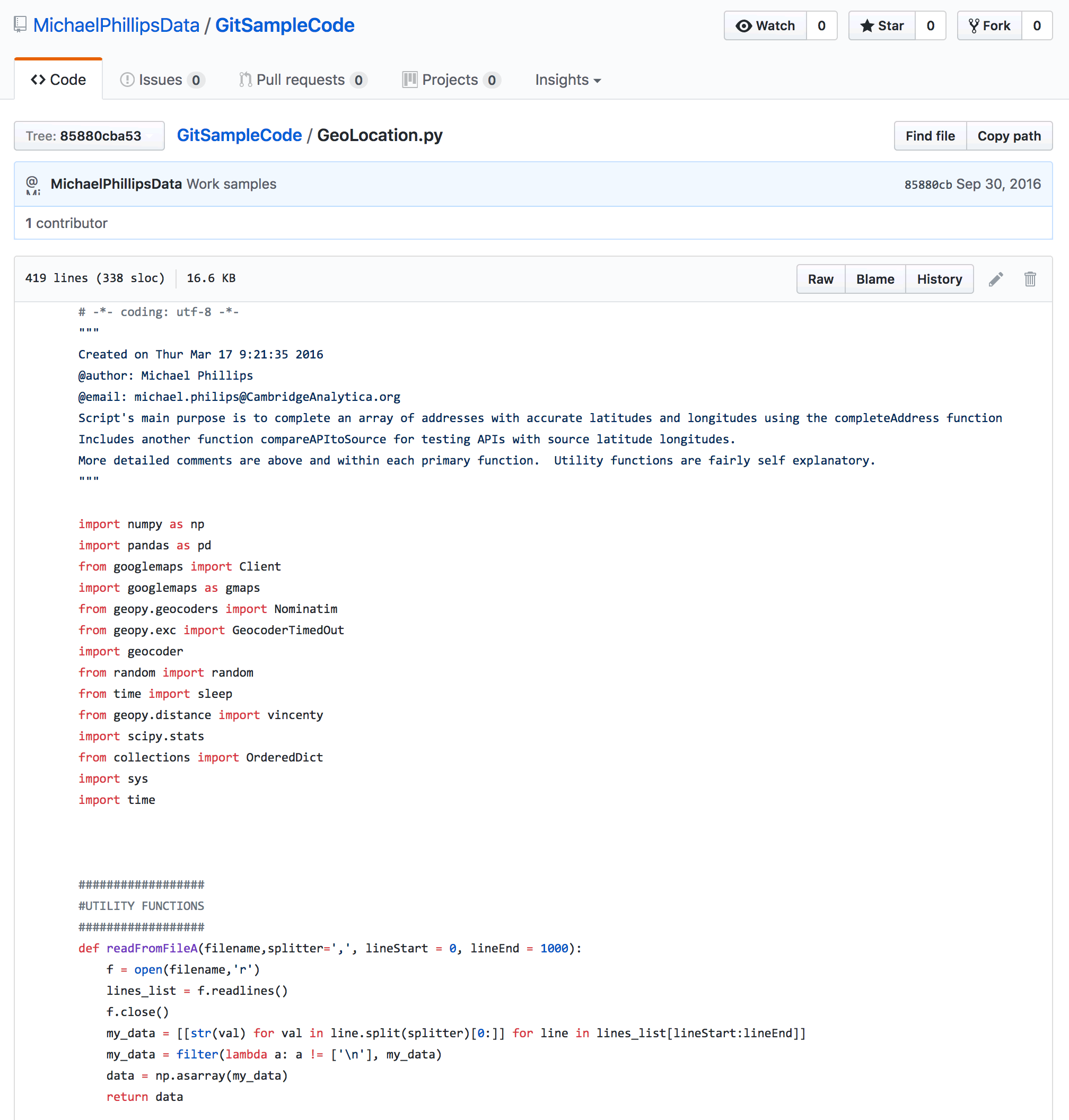Watch this repository
Screen dimensions: 1069x1120
click(x=765, y=25)
